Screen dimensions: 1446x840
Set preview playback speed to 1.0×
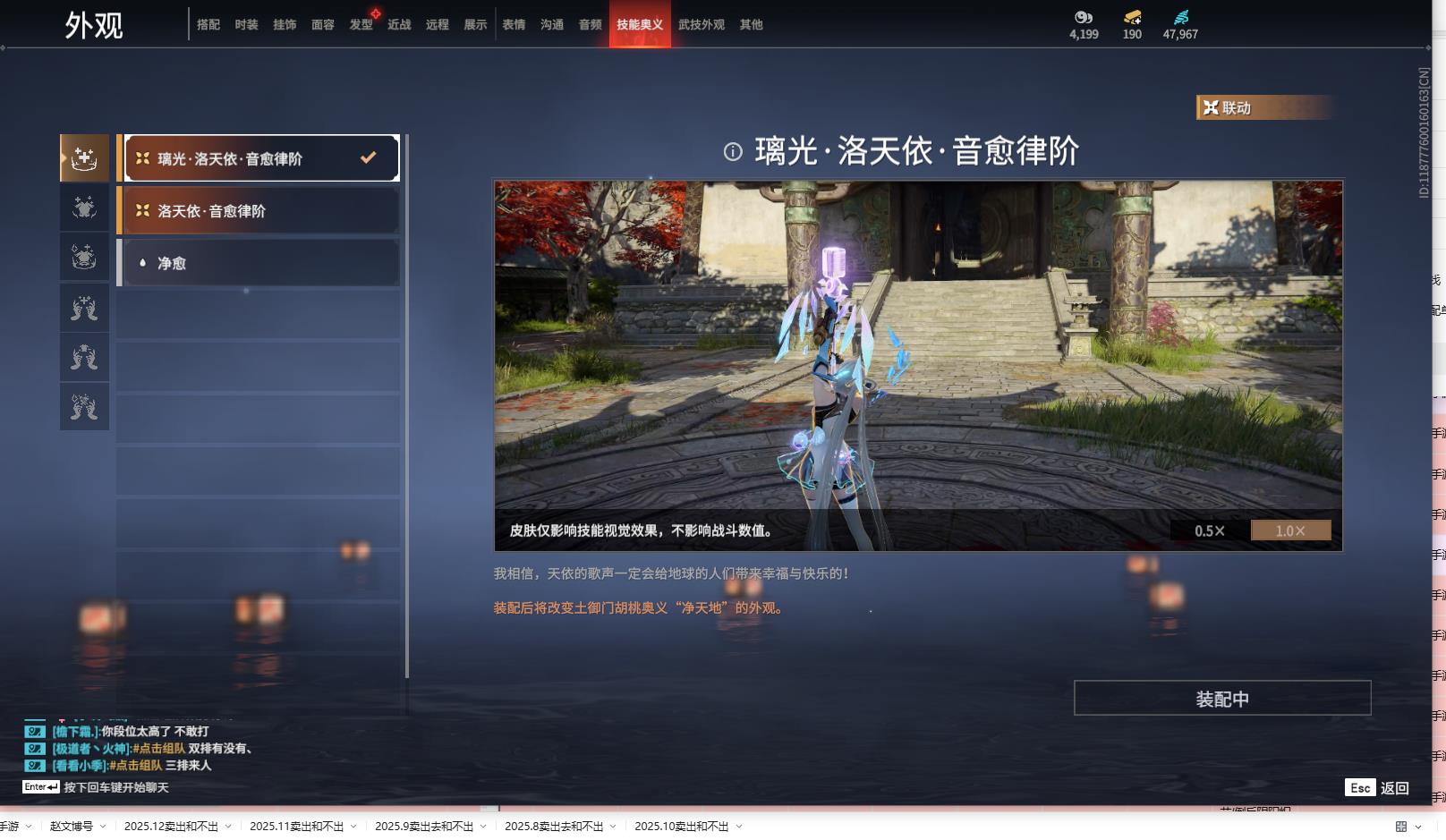[x=1290, y=530]
